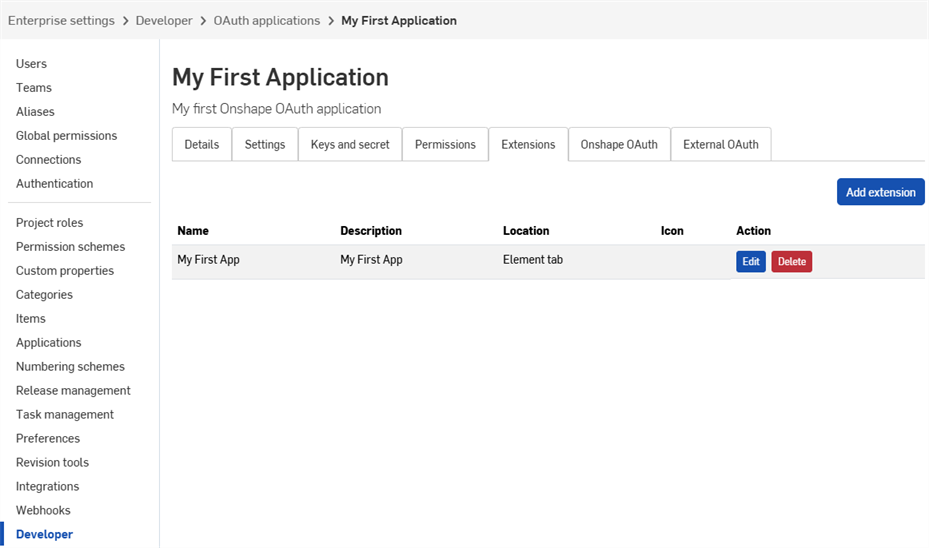Open Users in the sidebar
The width and height of the screenshot is (929, 548).
[31, 63]
